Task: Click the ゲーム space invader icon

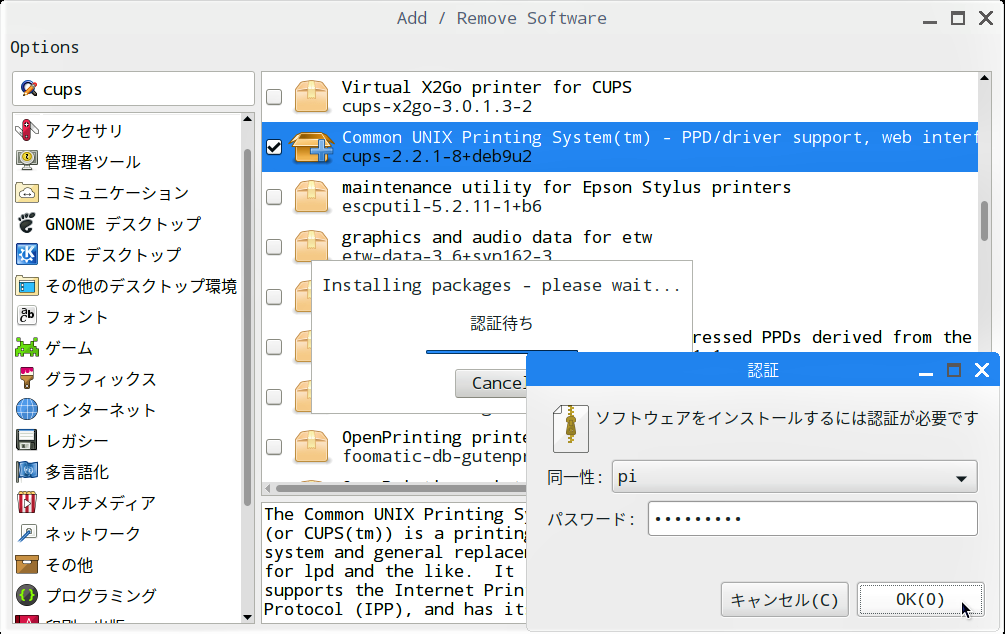Action: 27,347
